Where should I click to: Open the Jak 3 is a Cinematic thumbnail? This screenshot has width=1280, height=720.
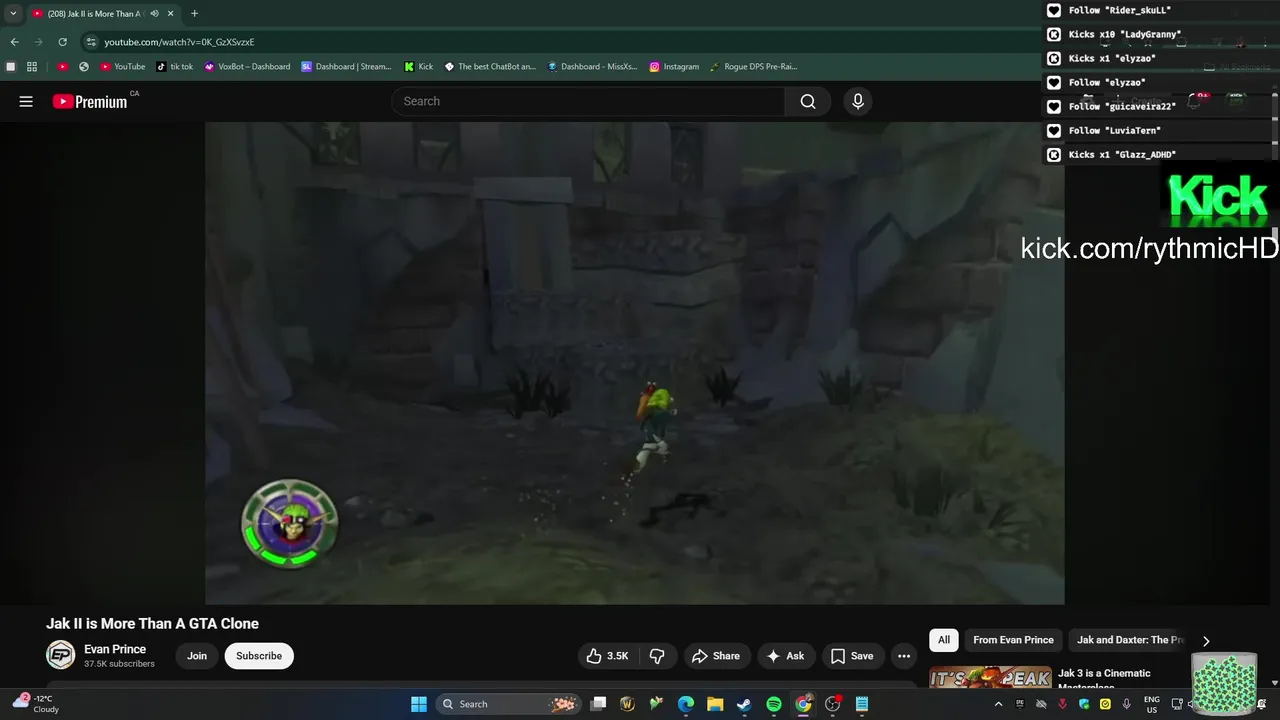(990, 678)
